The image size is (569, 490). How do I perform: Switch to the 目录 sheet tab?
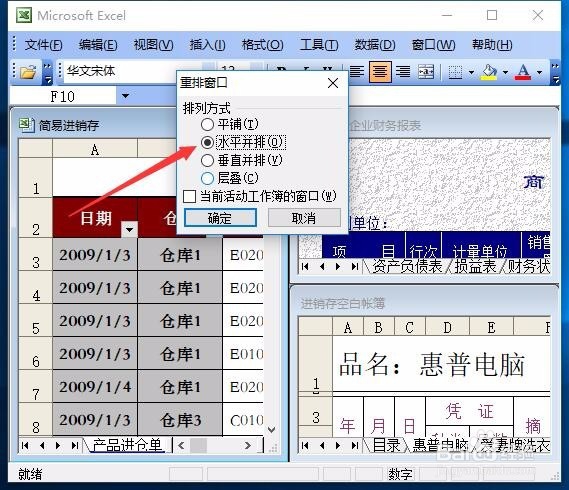pyautogui.click(x=386, y=445)
